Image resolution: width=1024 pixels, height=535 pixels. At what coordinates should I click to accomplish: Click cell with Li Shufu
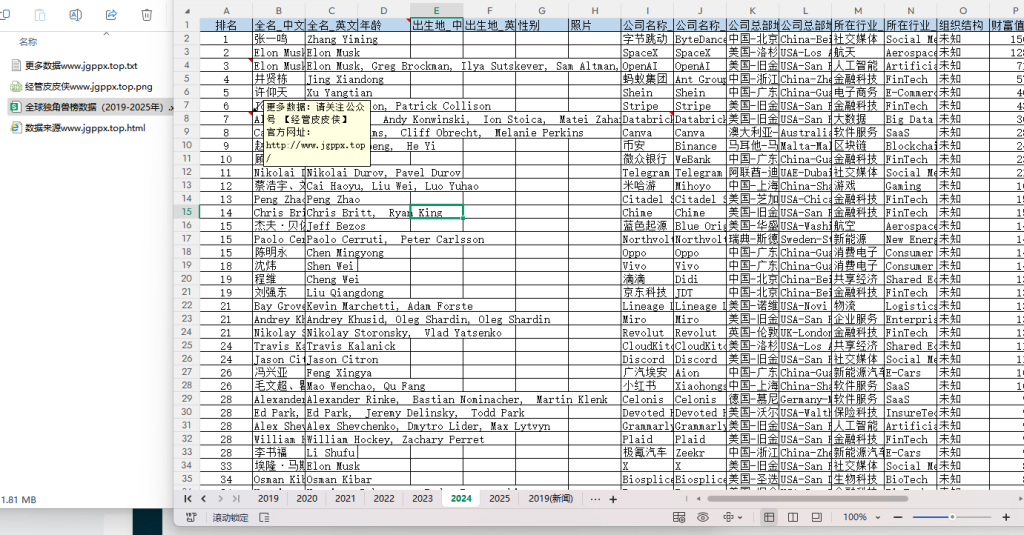pyautogui.click(x=331, y=453)
